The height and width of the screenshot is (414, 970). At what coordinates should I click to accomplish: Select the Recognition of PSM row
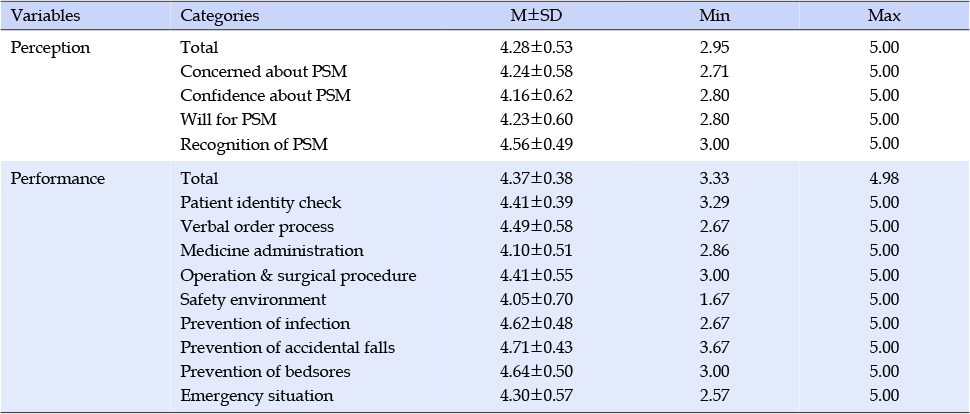[x=485, y=144]
